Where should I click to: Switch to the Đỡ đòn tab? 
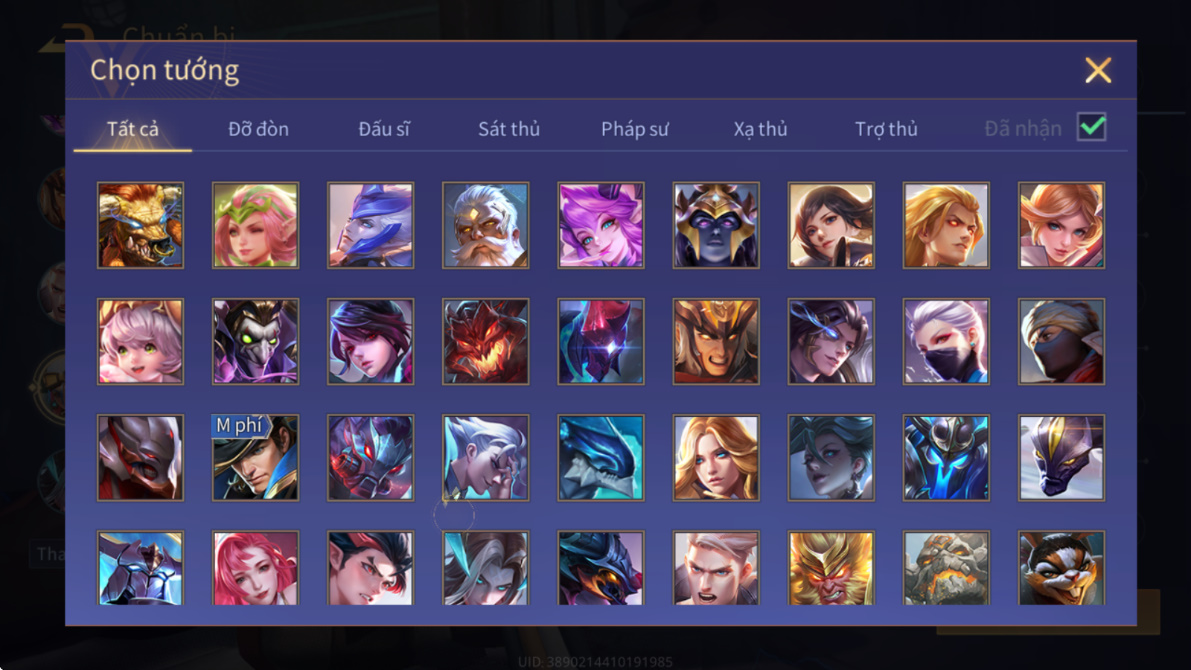258,129
